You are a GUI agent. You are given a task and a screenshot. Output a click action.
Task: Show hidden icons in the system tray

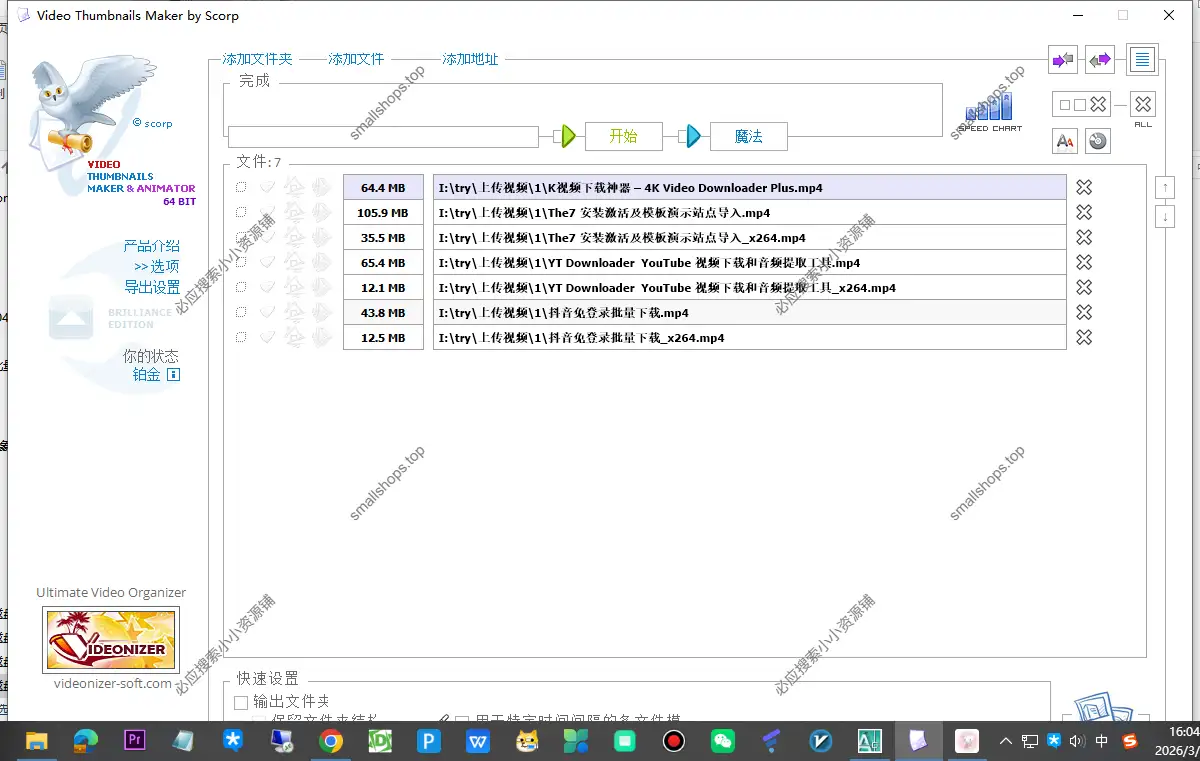tap(1005, 741)
